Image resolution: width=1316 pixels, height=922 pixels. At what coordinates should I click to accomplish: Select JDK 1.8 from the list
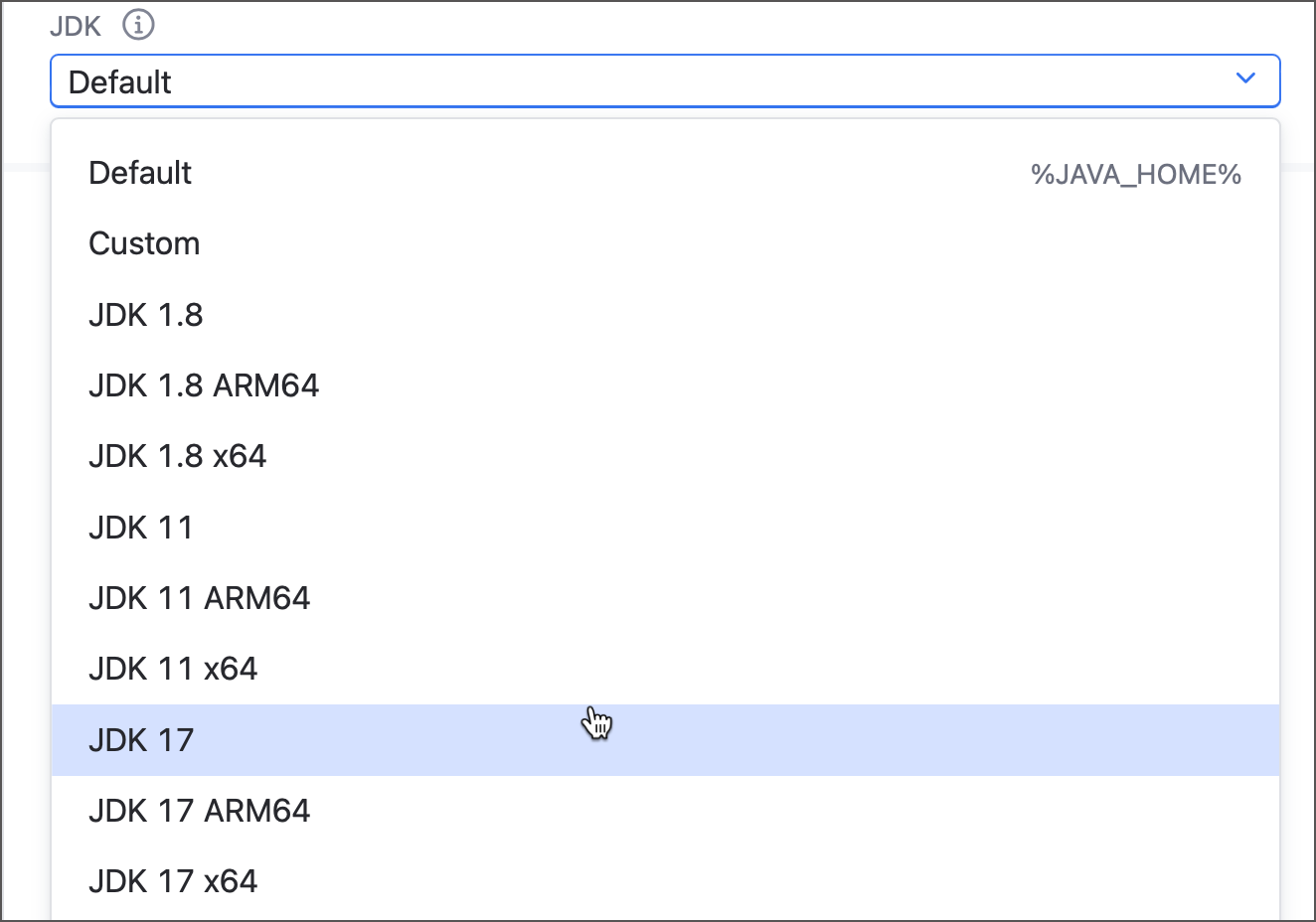point(665,315)
